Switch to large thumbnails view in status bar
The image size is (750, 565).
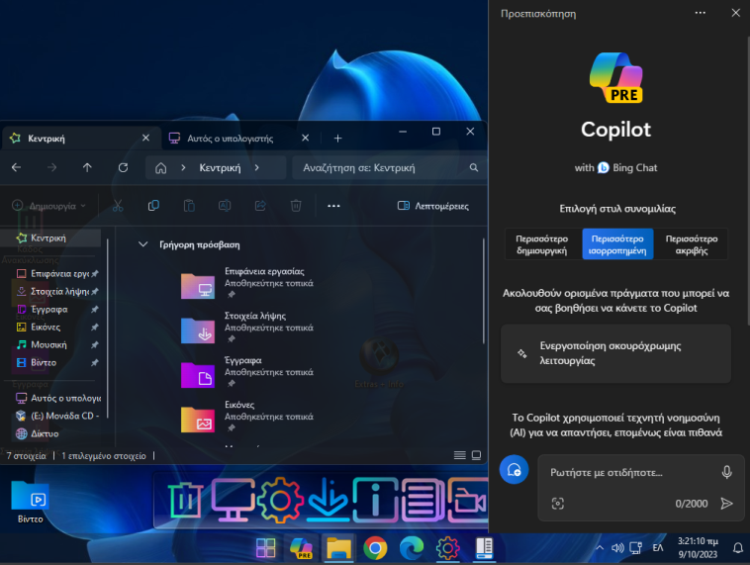[x=476, y=455]
